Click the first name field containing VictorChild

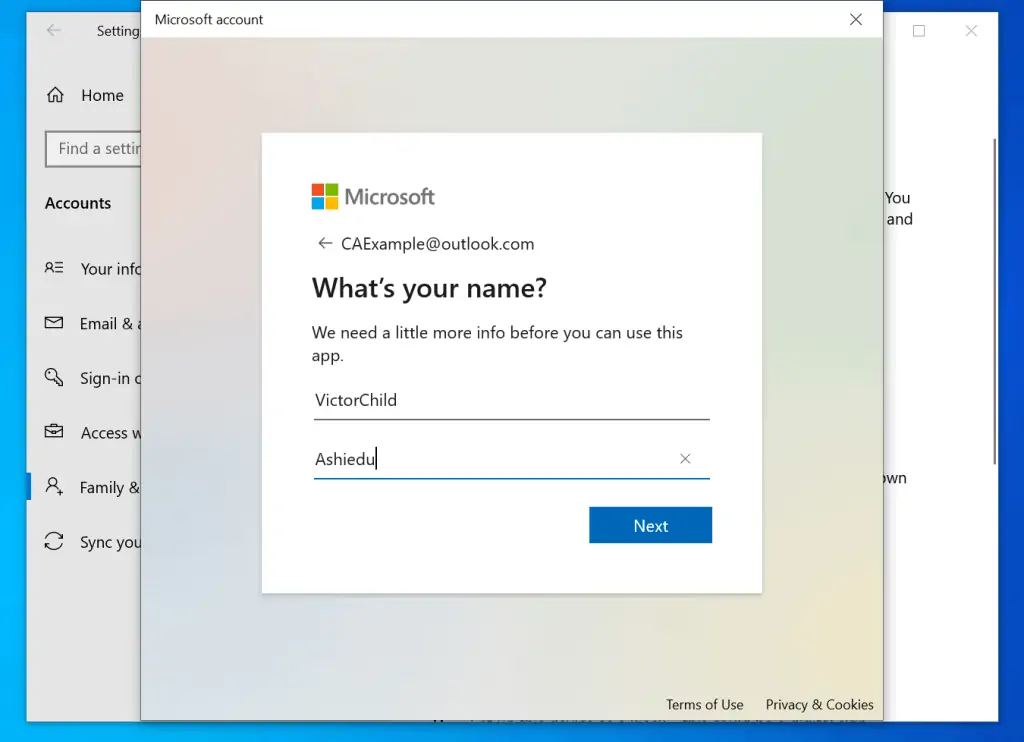pyautogui.click(x=510, y=400)
